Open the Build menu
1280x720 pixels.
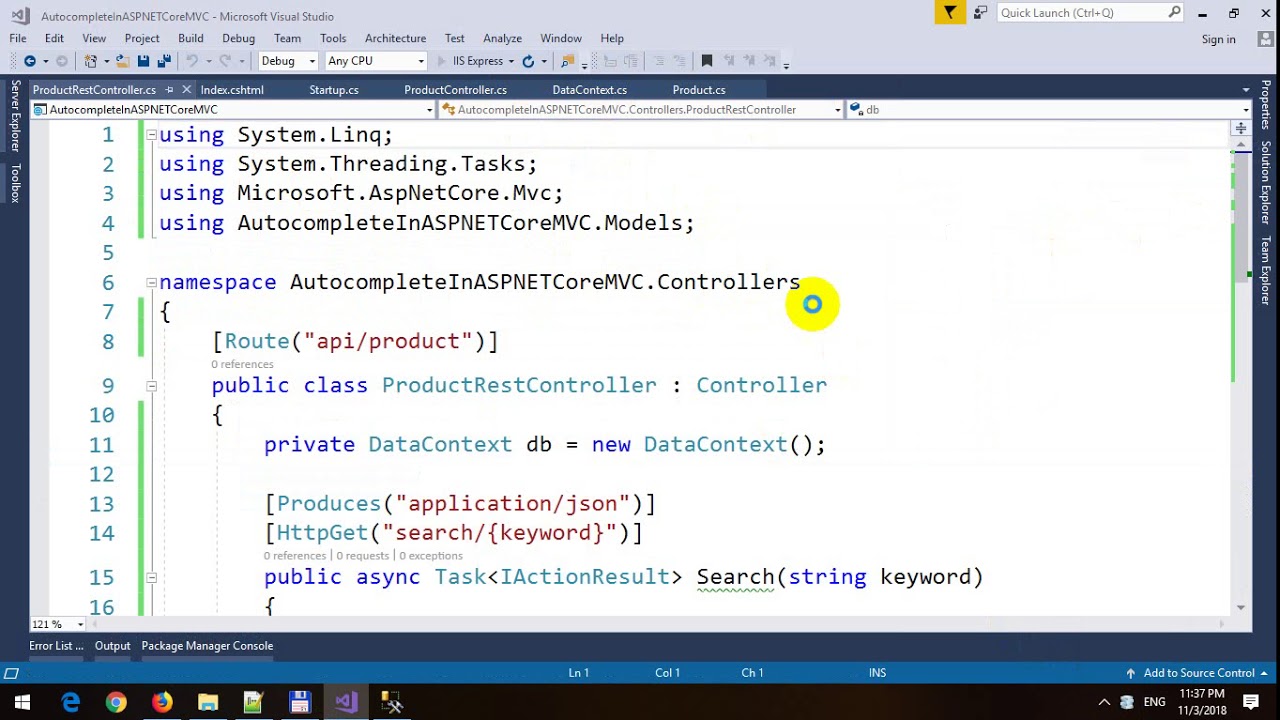tap(191, 38)
